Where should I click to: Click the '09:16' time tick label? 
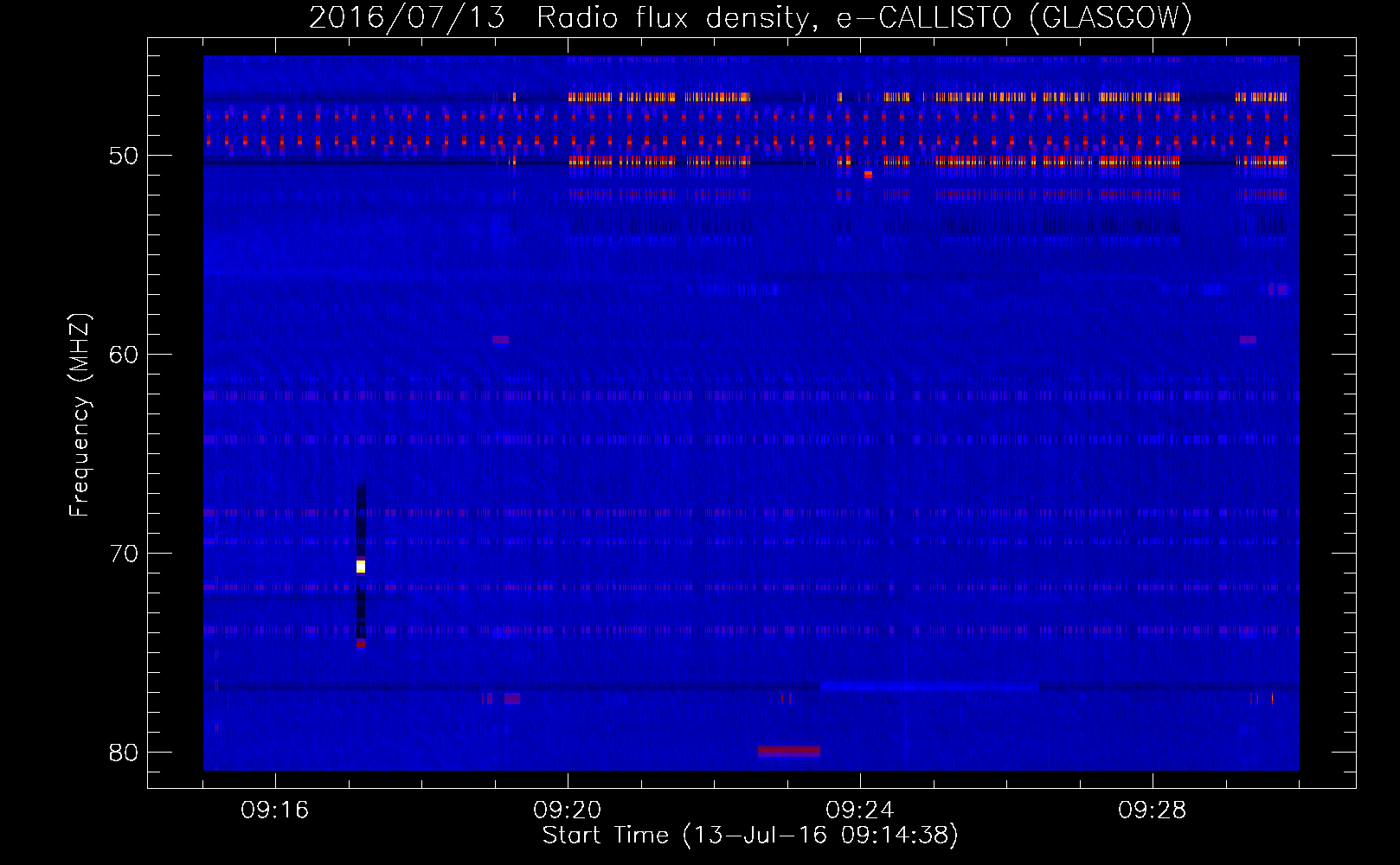point(275,811)
